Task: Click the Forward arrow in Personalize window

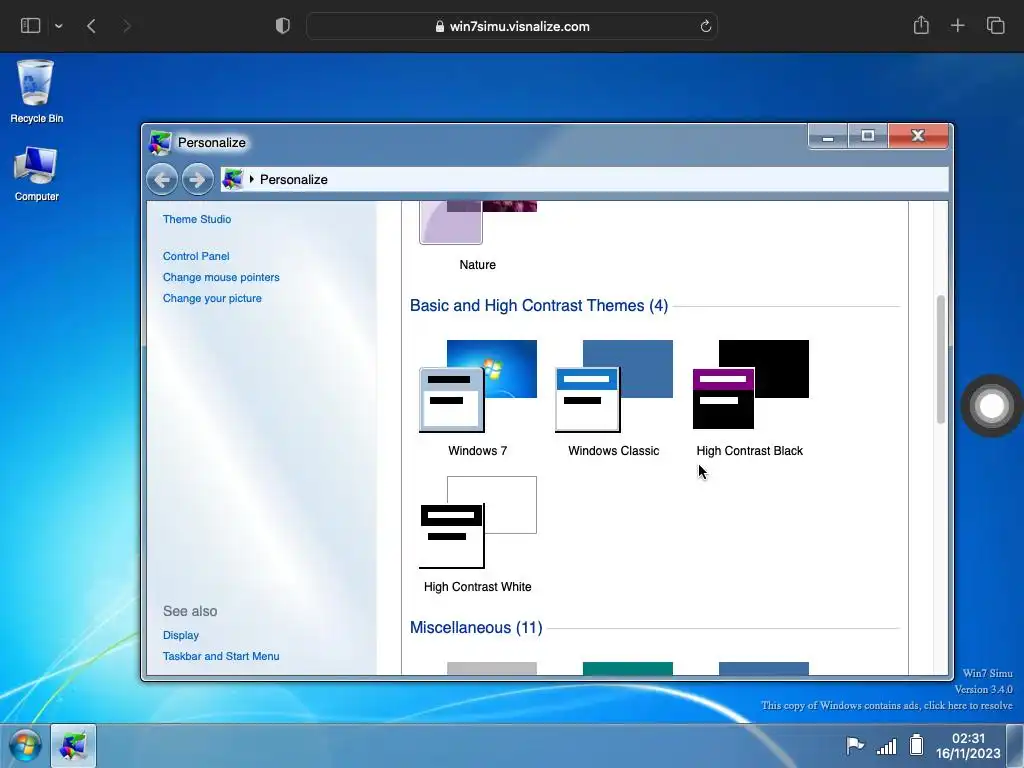Action: click(x=197, y=179)
